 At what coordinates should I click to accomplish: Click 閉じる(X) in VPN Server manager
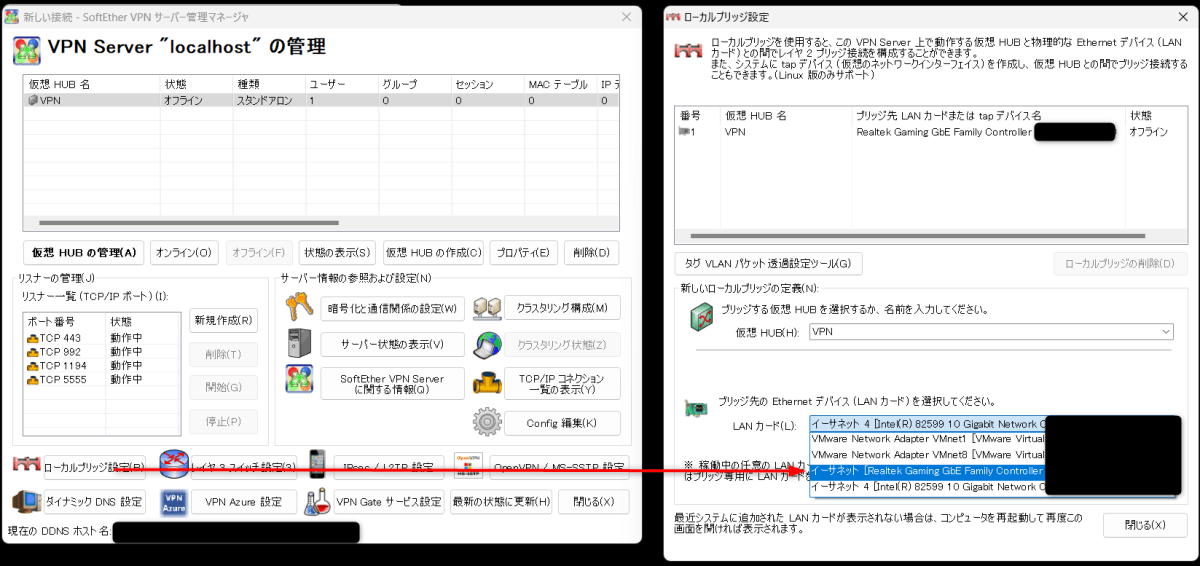click(x=594, y=502)
